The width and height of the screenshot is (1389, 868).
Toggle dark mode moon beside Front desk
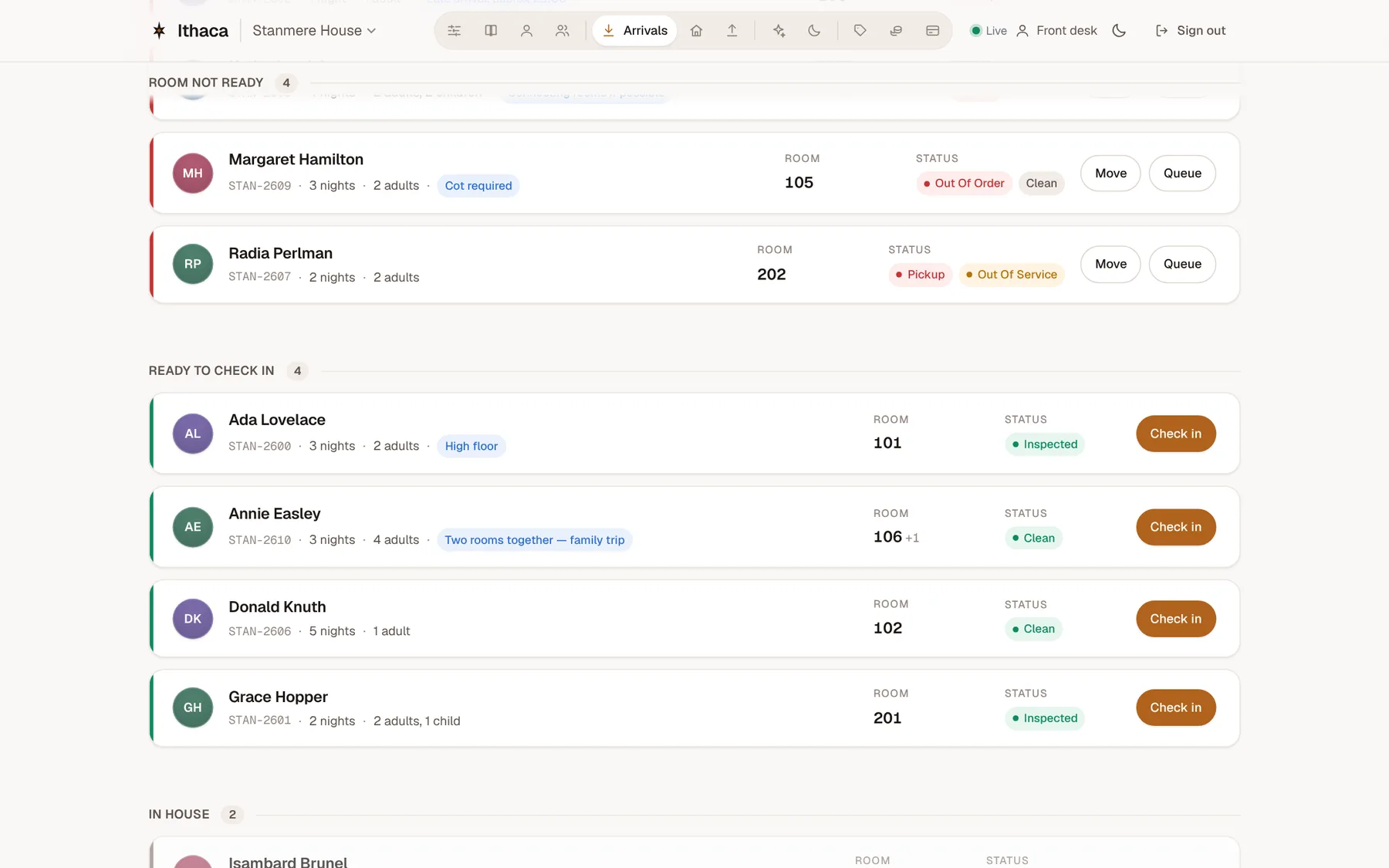point(1119,31)
